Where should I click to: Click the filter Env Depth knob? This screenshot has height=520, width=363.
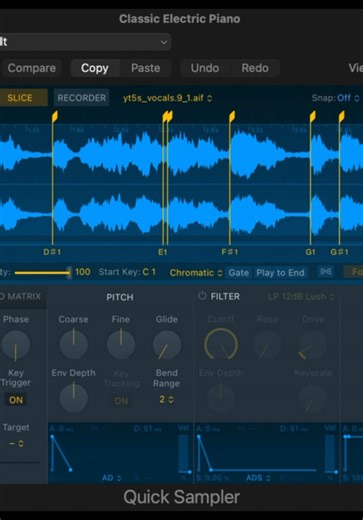[x=221, y=398]
